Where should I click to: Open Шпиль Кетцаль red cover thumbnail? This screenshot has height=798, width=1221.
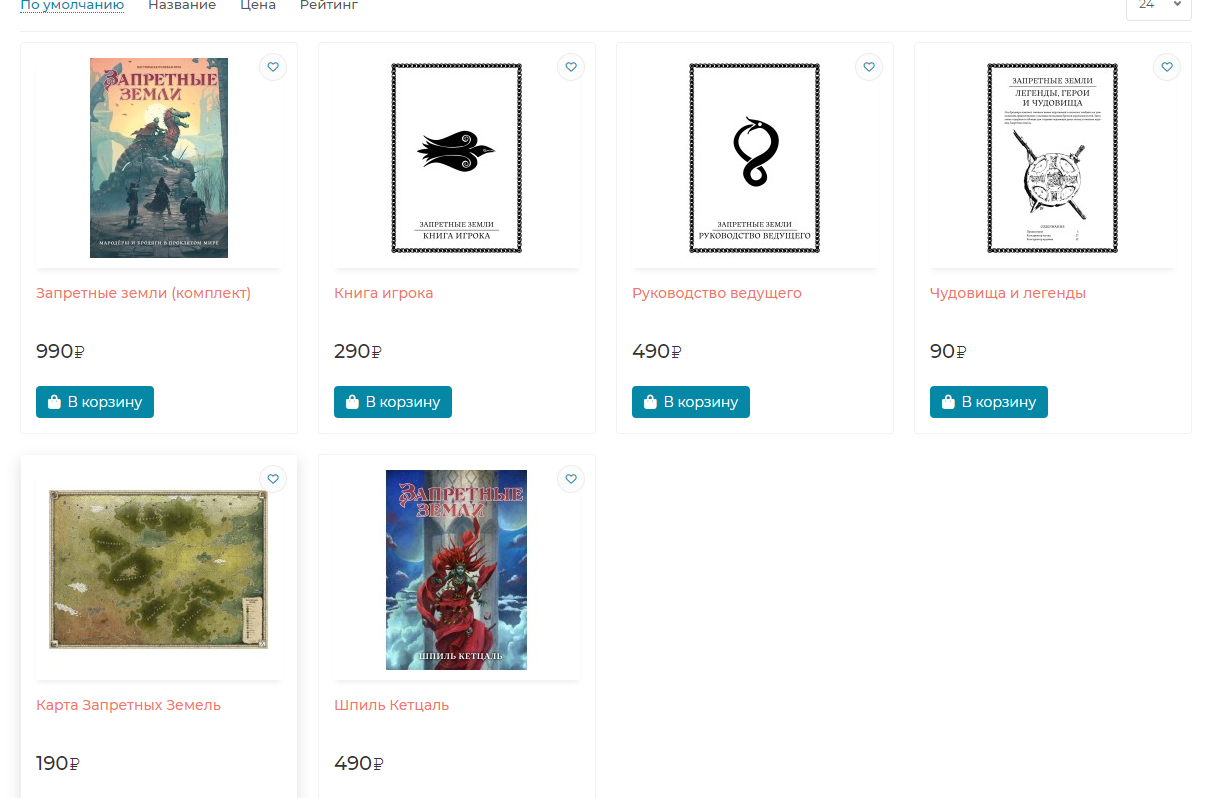pyautogui.click(x=456, y=570)
